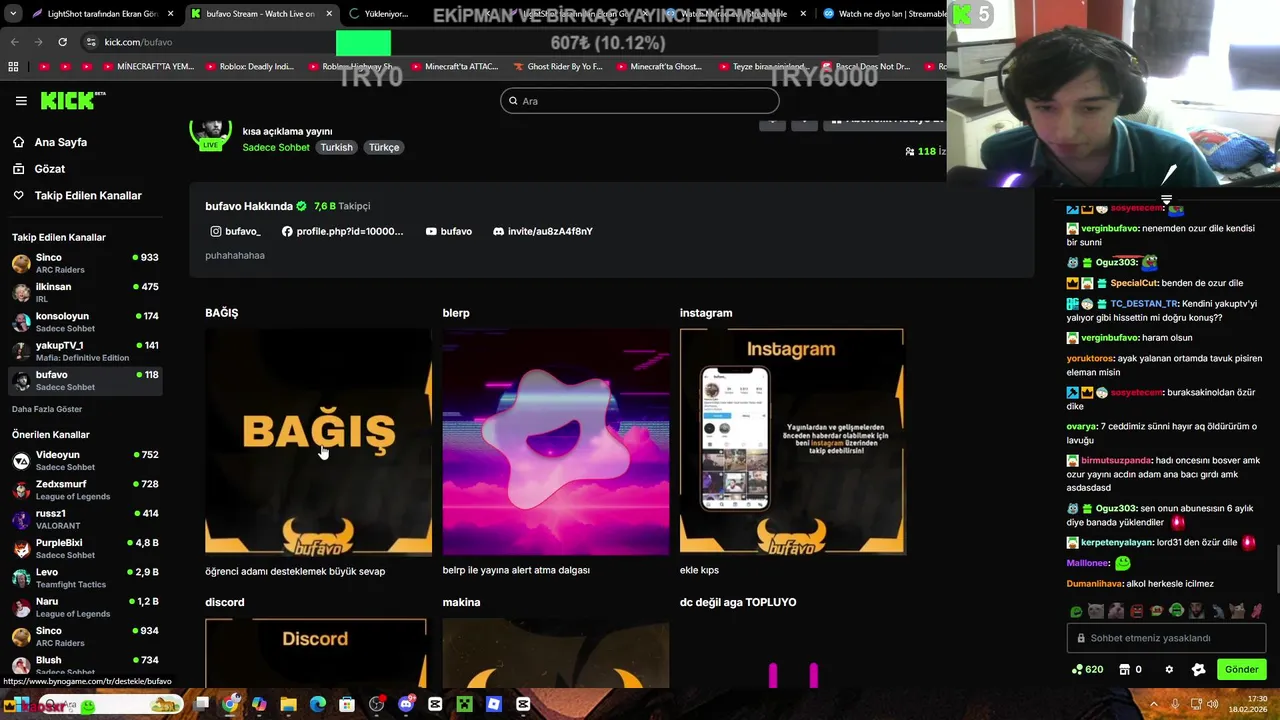1280x720 pixels.
Task: Click username kerpetenyalayan in chat
Action: tap(1116, 543)
